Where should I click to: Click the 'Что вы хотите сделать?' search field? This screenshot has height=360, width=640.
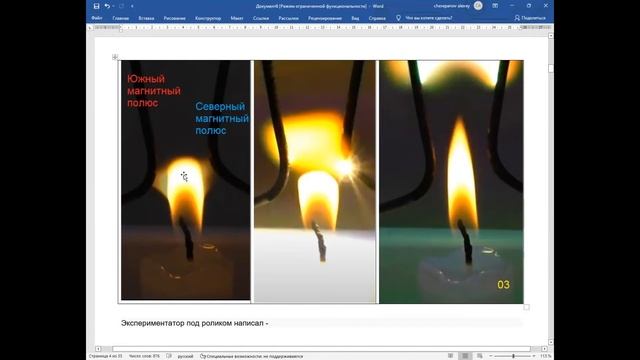click(429, 18)
